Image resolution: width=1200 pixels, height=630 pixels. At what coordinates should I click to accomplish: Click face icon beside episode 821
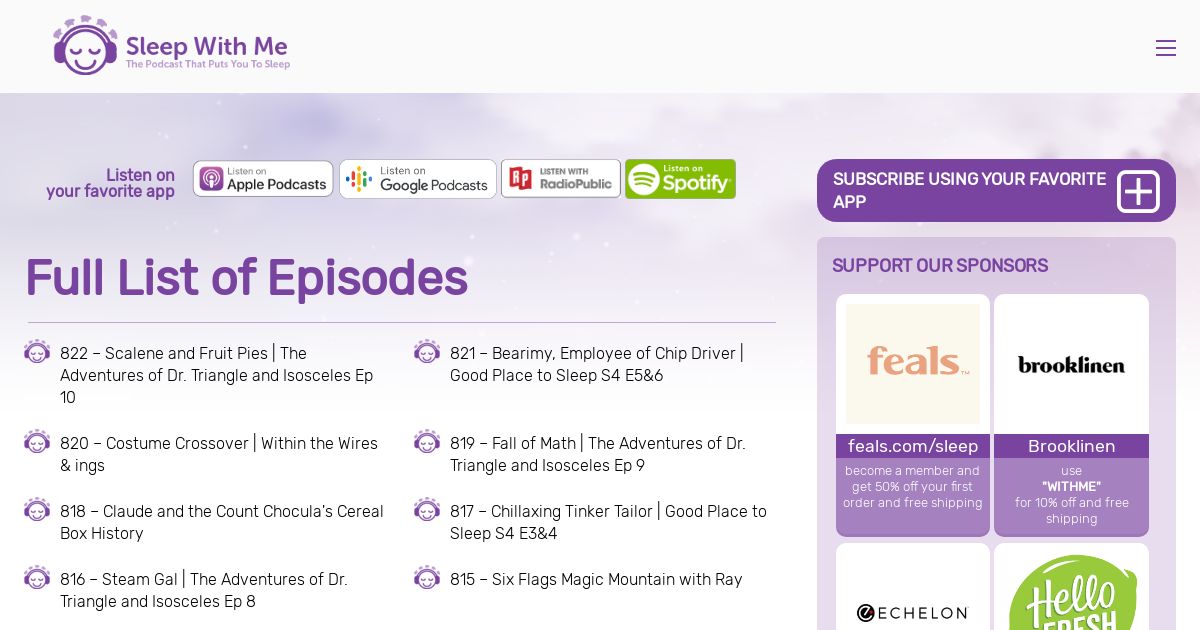click(427, 352)
